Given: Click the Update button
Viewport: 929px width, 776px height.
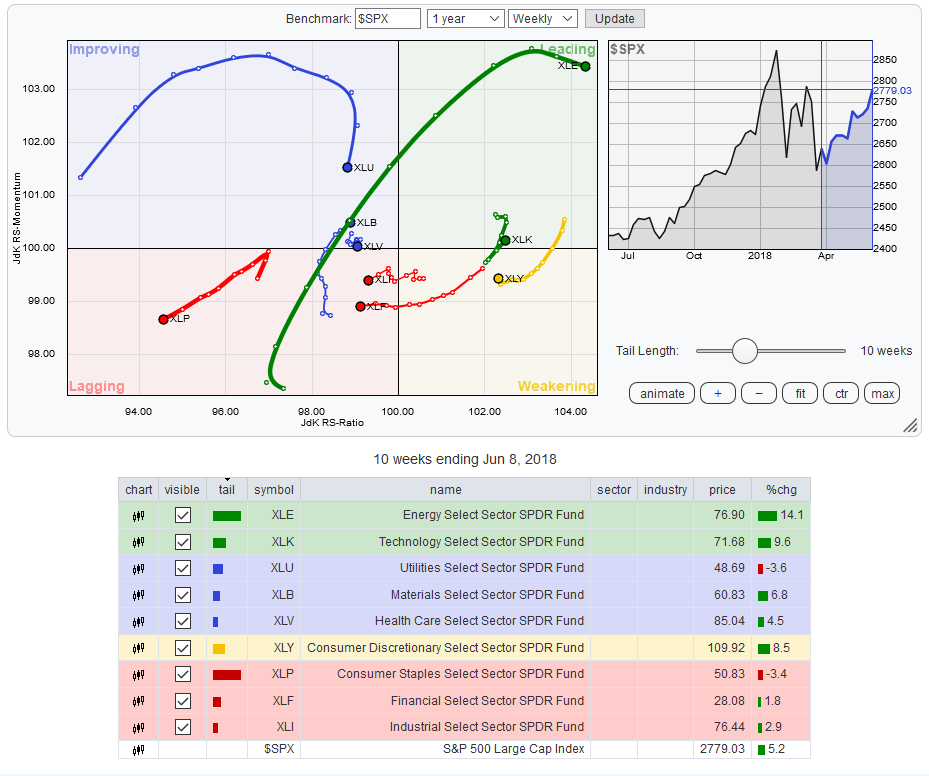Looking at the screenshot, I should [614, 18].
